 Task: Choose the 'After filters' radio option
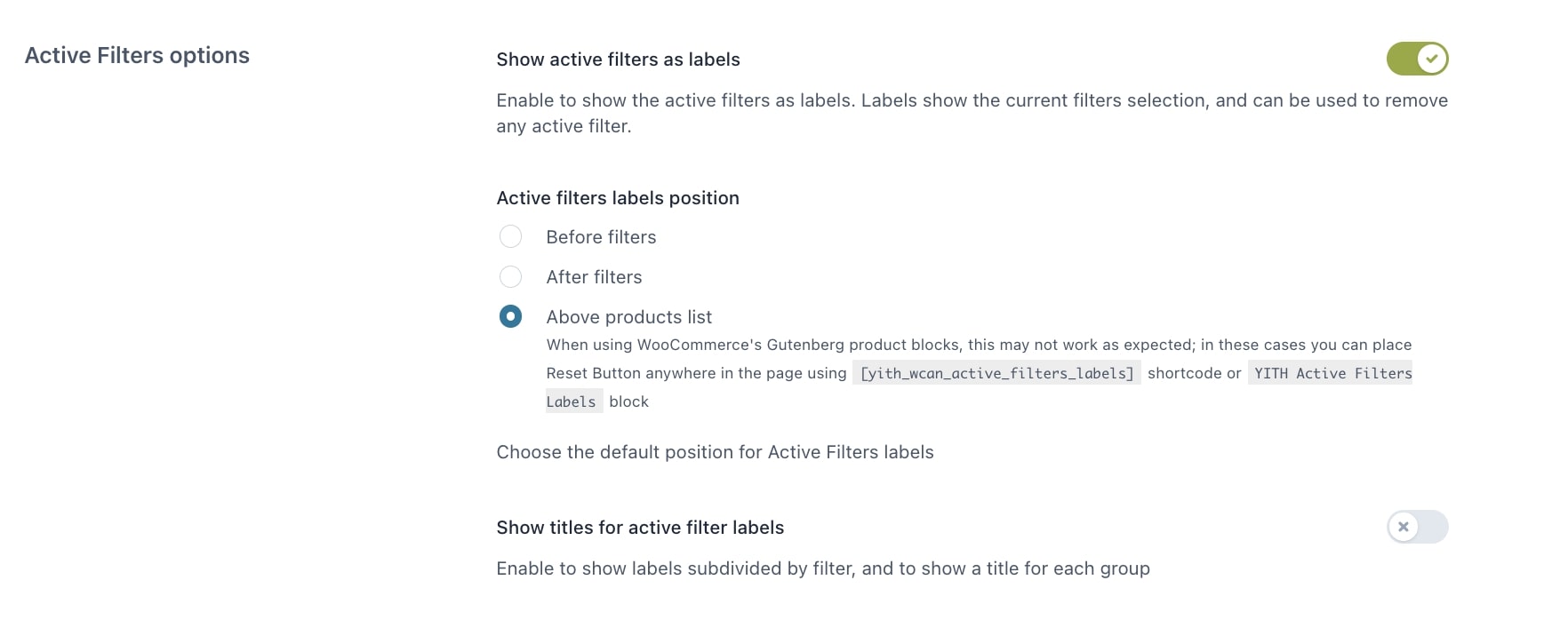(510, 277)
